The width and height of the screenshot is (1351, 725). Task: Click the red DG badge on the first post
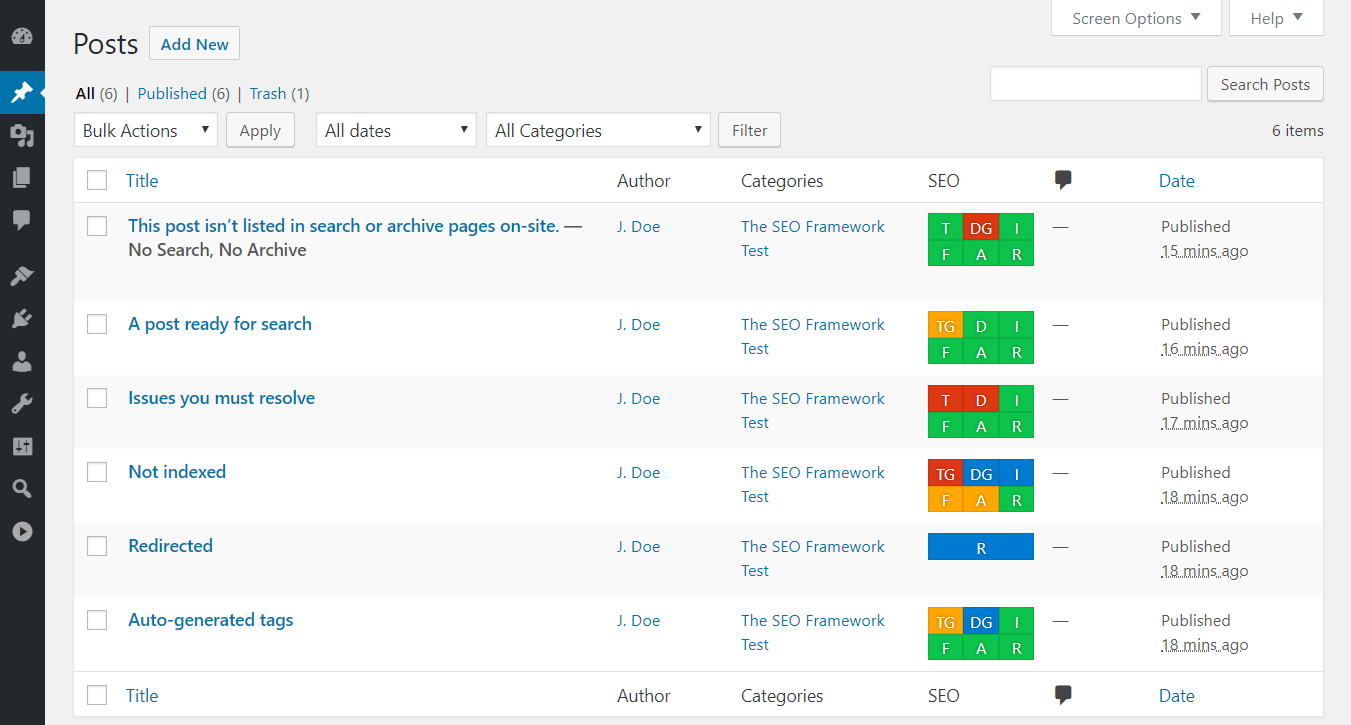pos(981,227)
